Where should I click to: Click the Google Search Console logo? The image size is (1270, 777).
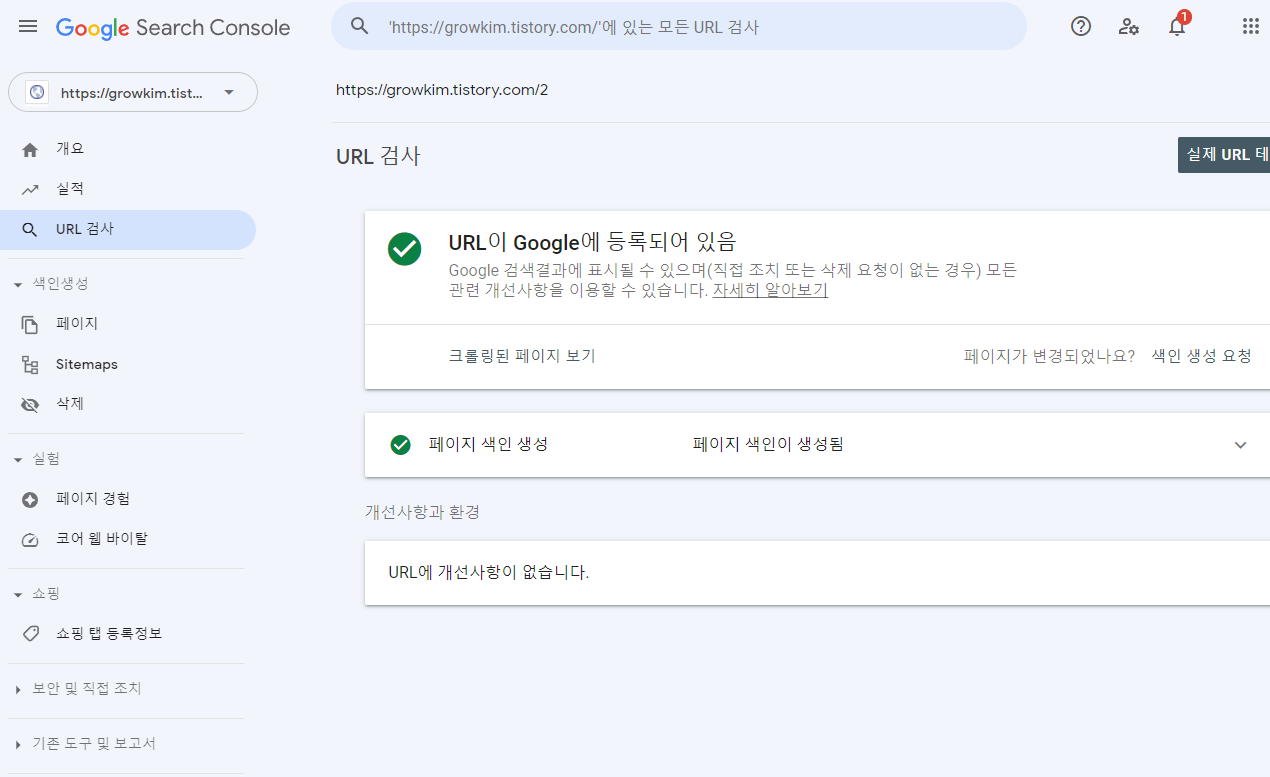pos(173,27)
